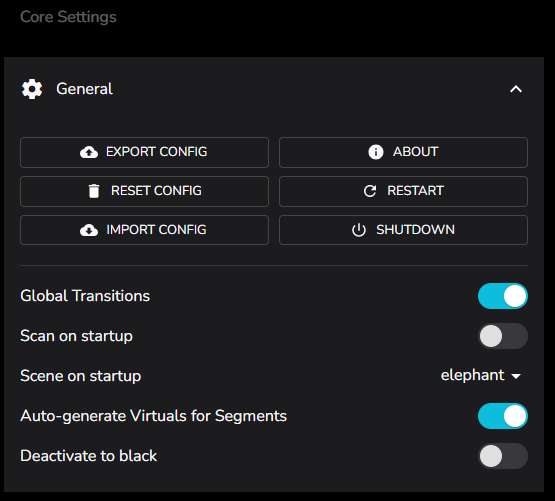Click the Auto-generate Virtuals for Segments label
Screen dimensions: 555x501
[x=154, y=416]
